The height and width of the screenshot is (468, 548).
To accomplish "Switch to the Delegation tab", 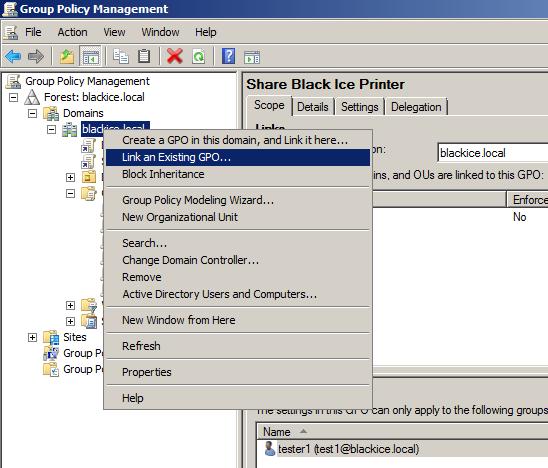I will [416, 107].
